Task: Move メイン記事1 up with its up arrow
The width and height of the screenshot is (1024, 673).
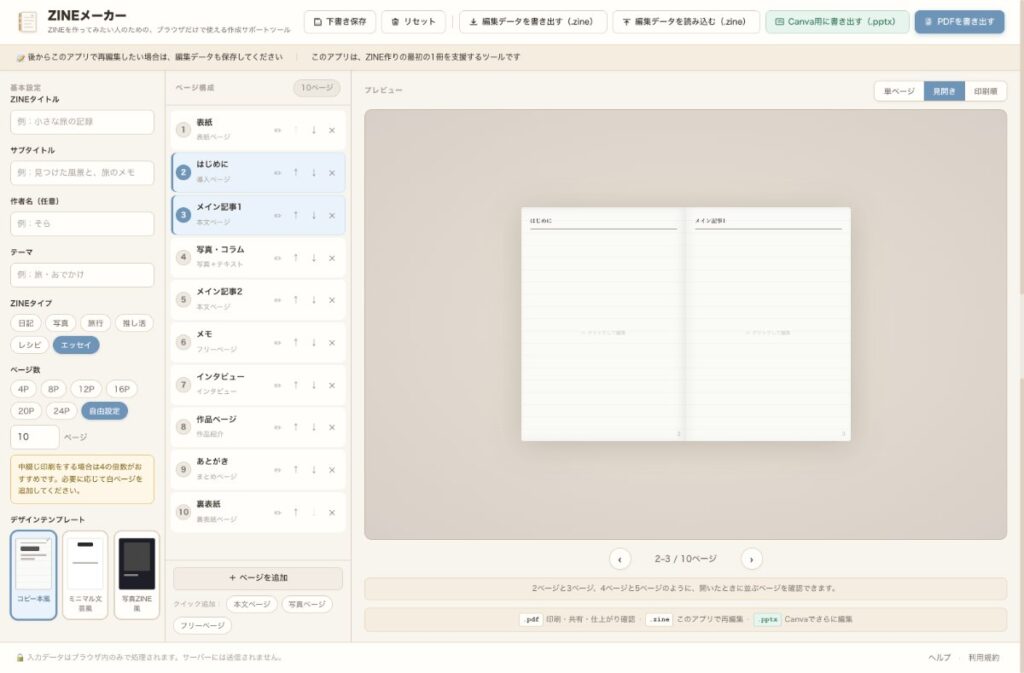Action: coord(296,215)
